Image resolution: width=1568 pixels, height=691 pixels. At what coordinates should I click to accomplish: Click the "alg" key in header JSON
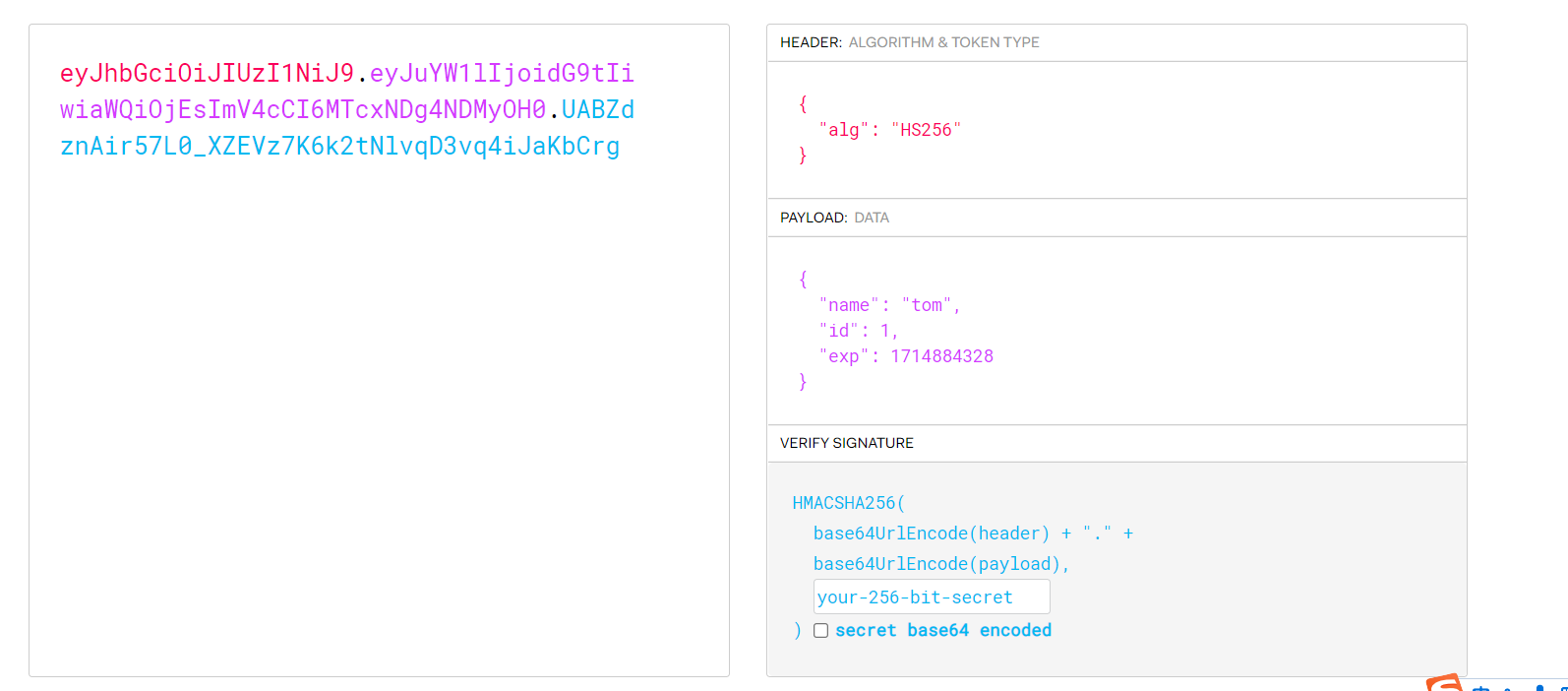(843, 130)
